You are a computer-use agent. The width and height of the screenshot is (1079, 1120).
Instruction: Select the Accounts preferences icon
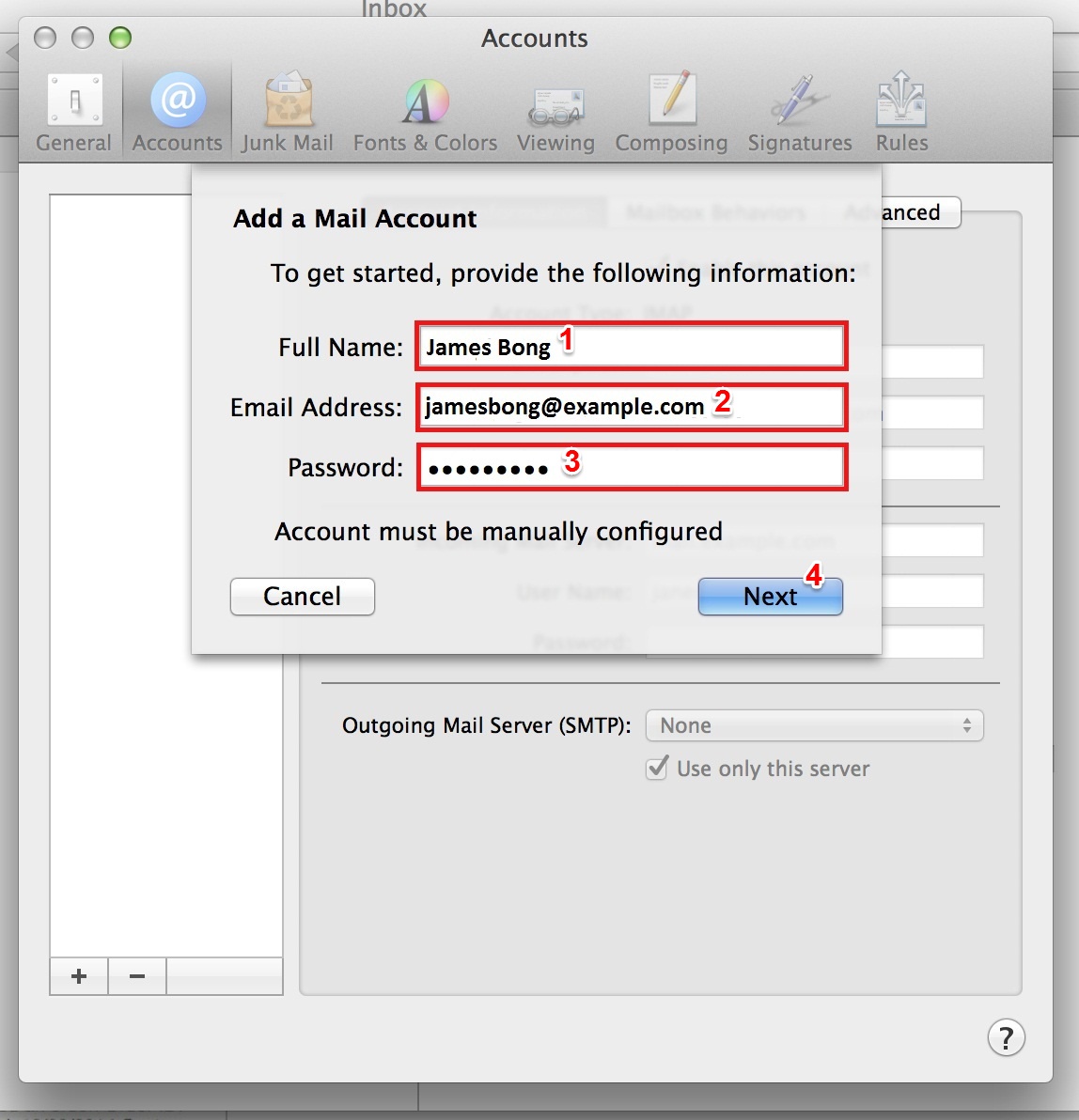[x=178, y=113]
